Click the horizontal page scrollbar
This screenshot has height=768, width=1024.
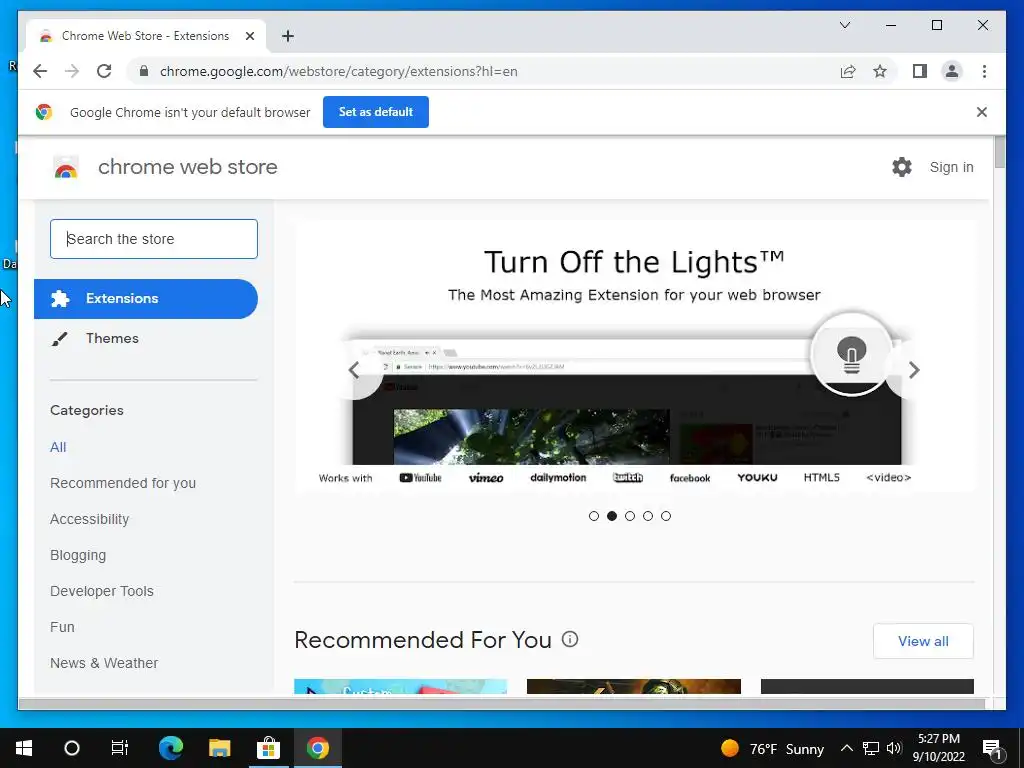(502, 703)
